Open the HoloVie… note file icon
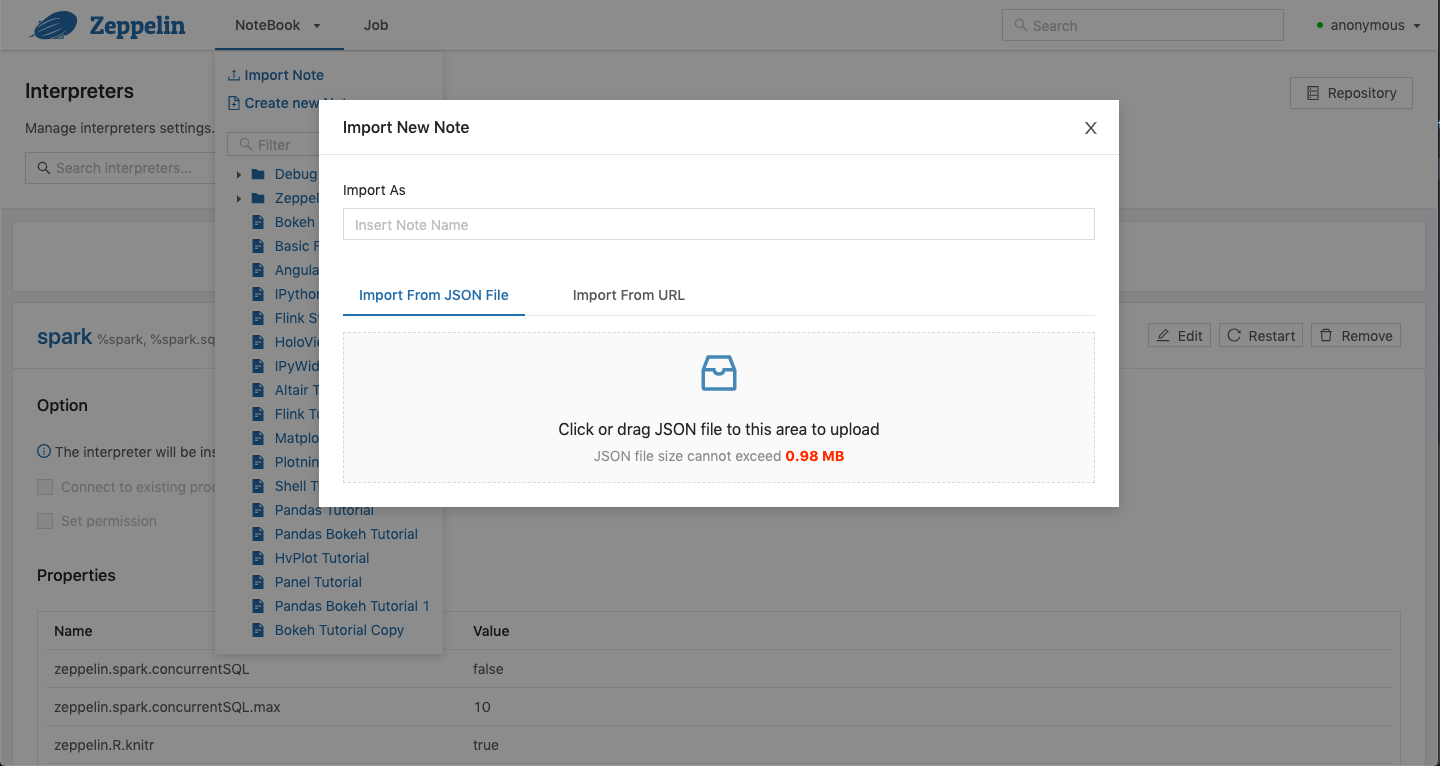1440x766 pixels. 258,342
